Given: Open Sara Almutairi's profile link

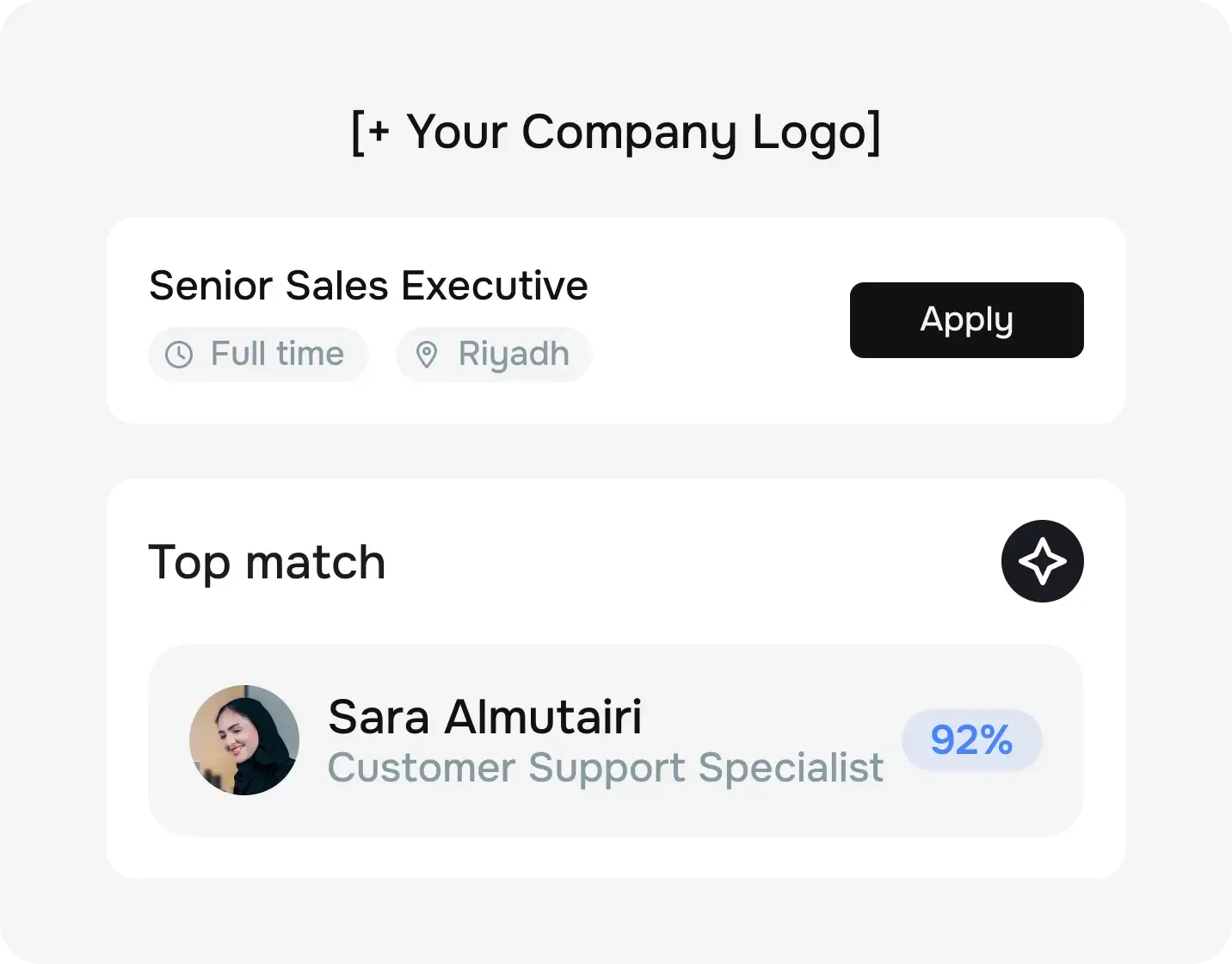Looking at the screenshot, I should click(484, 715).
